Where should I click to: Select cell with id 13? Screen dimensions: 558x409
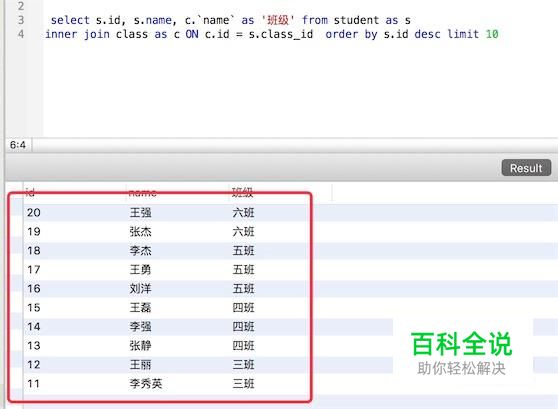[34, 345]
